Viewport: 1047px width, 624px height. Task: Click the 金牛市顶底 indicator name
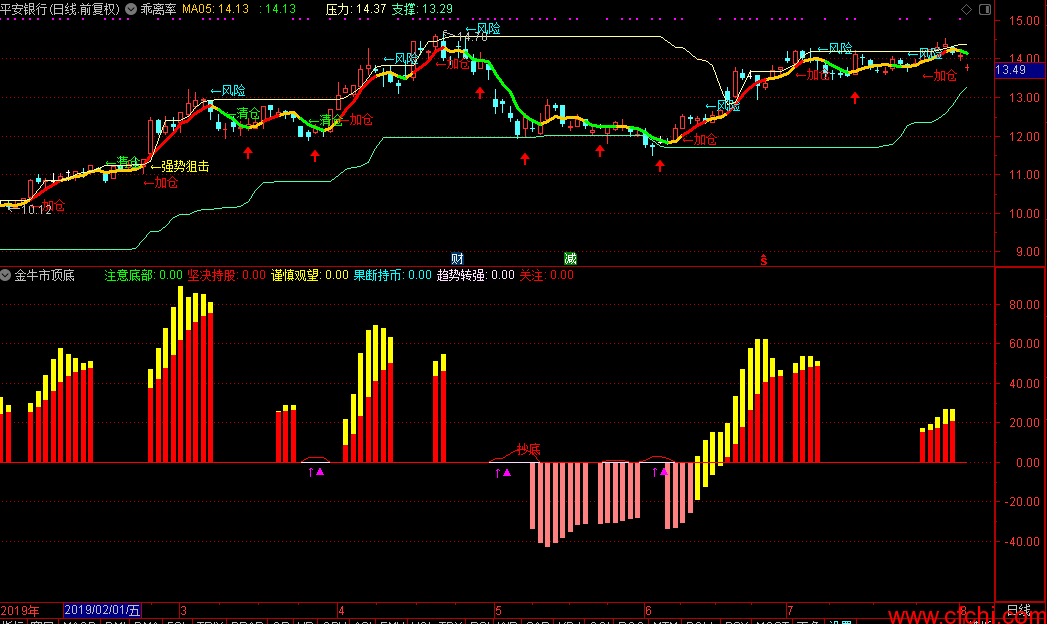point(44,275)
